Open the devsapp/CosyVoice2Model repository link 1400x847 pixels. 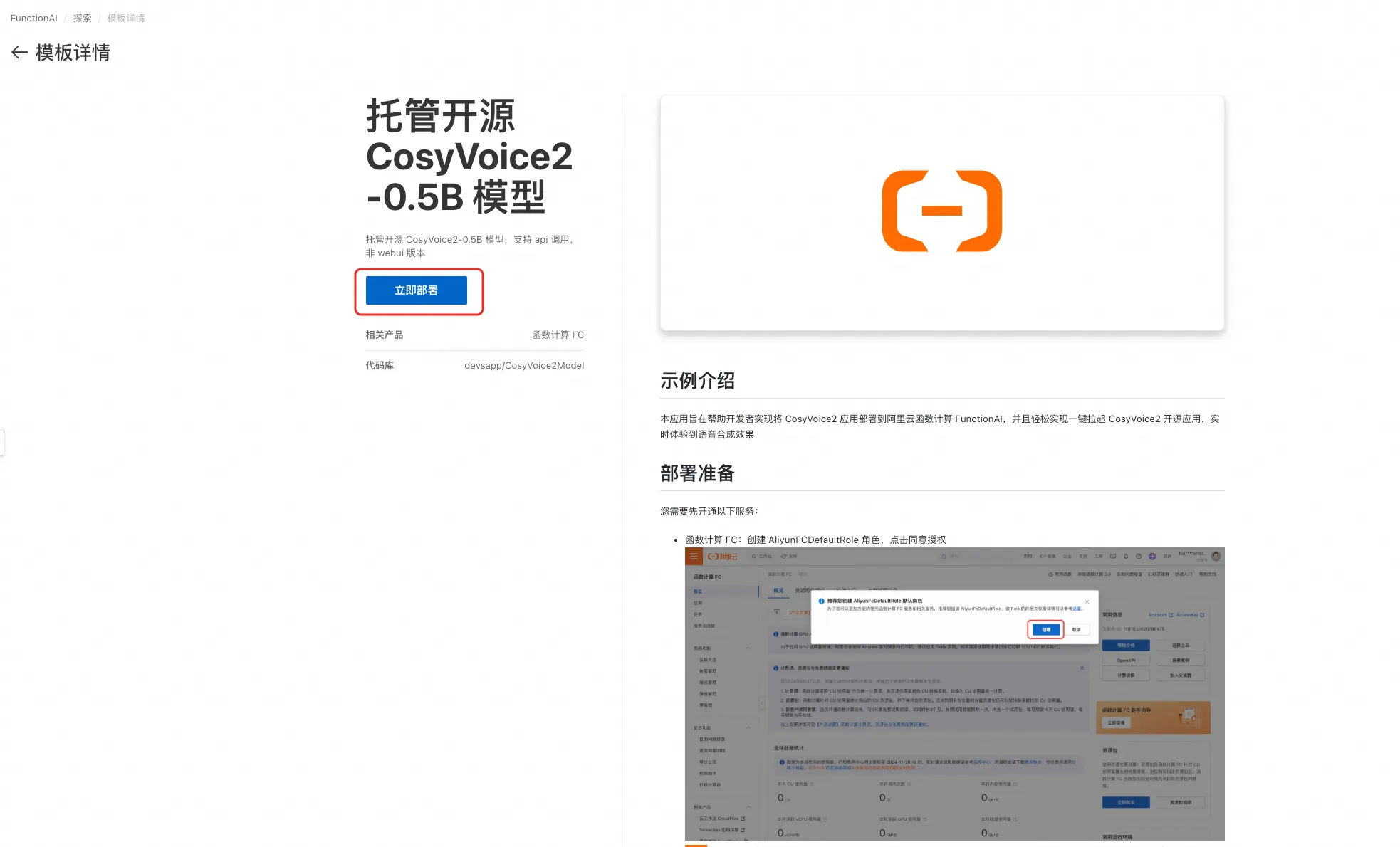(x=524, y=365)
